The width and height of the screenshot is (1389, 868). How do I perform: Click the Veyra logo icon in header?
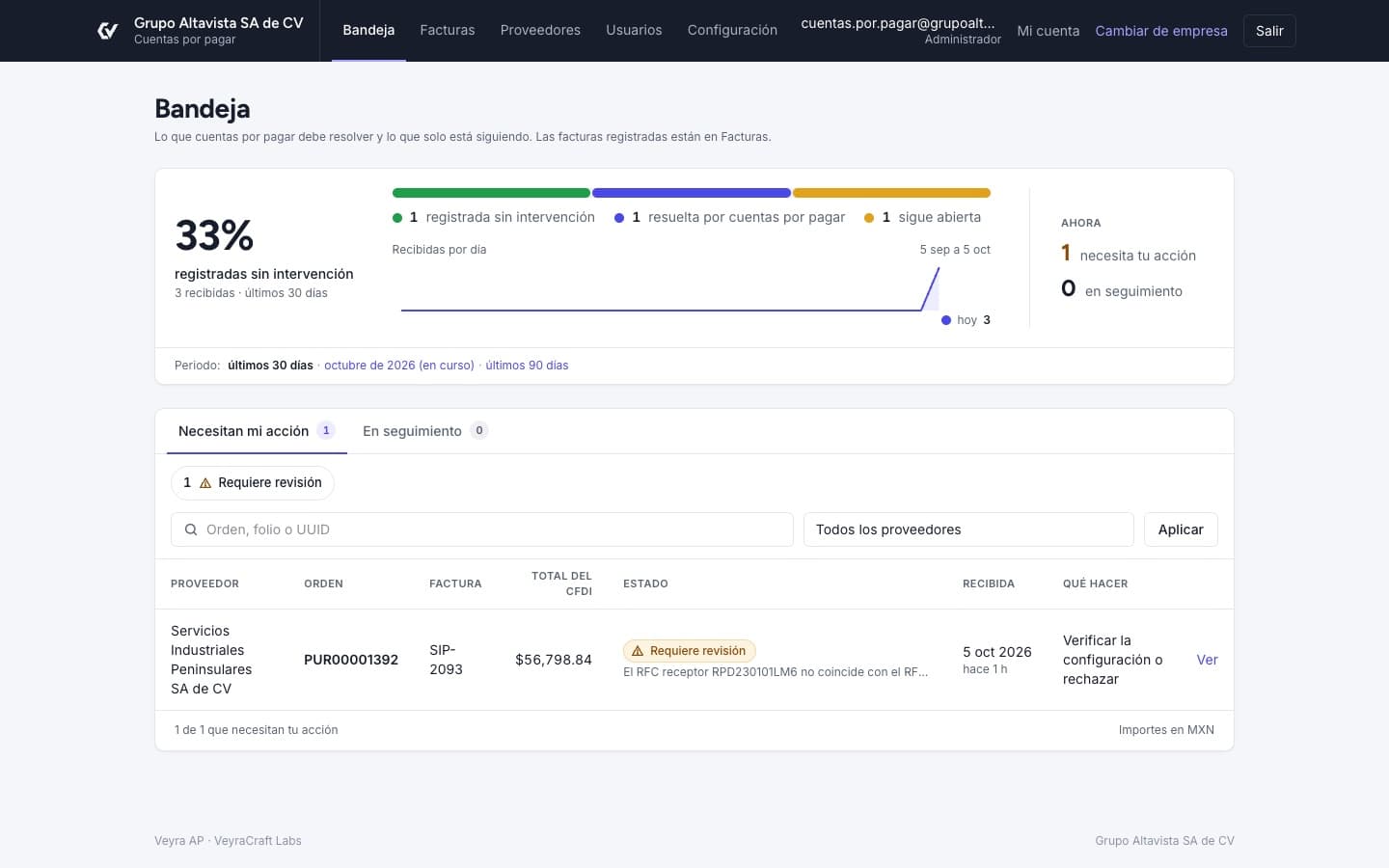(x=108, y=31)
